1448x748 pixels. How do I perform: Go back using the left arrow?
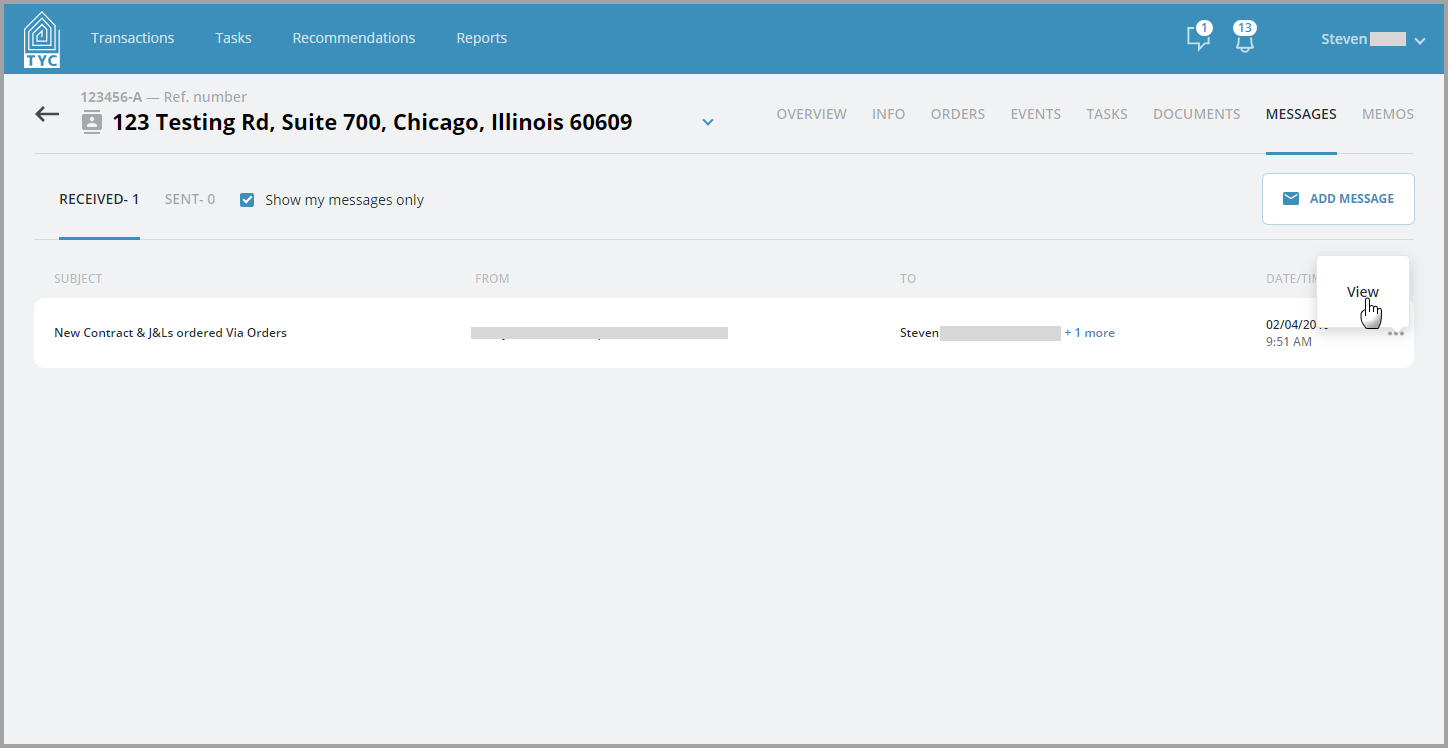(47, 114)
